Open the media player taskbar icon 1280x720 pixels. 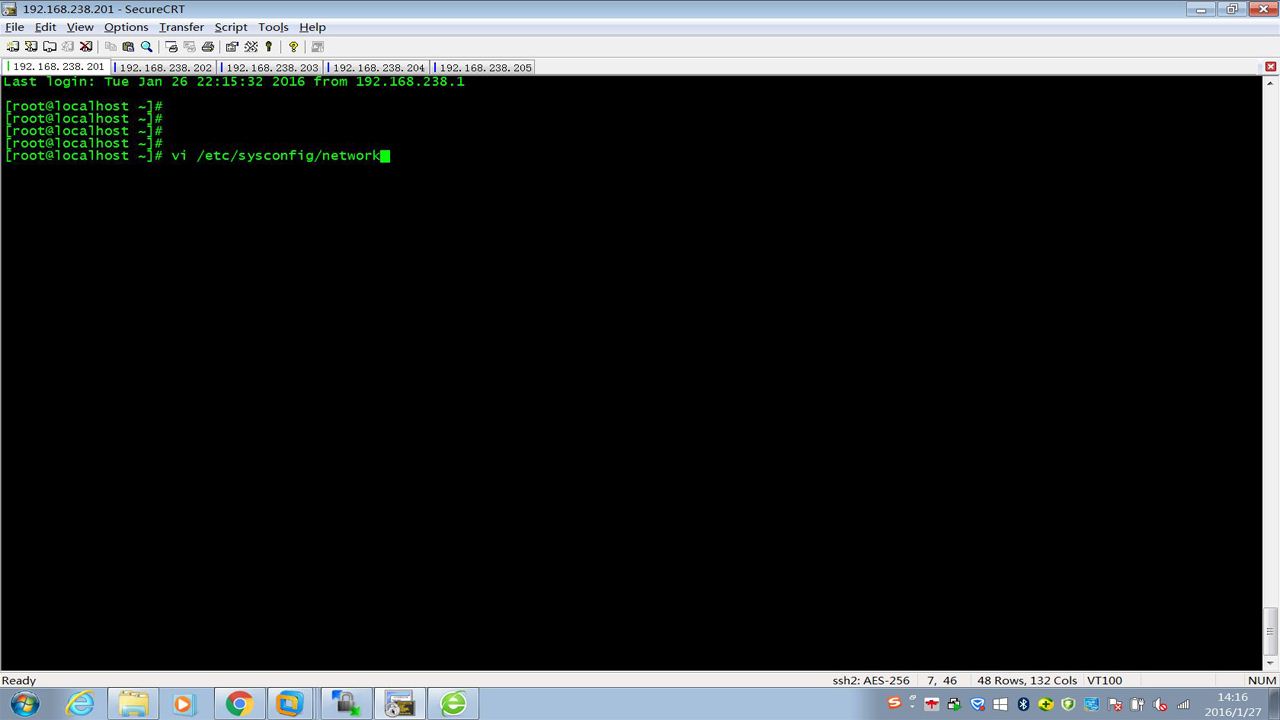pos(184,704)
